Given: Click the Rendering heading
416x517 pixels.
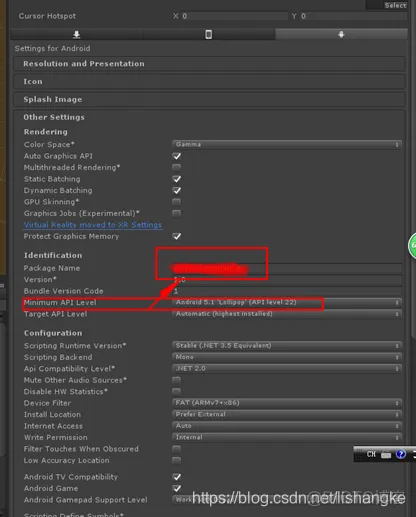Looking at the screenshot, I should point(46,132).
